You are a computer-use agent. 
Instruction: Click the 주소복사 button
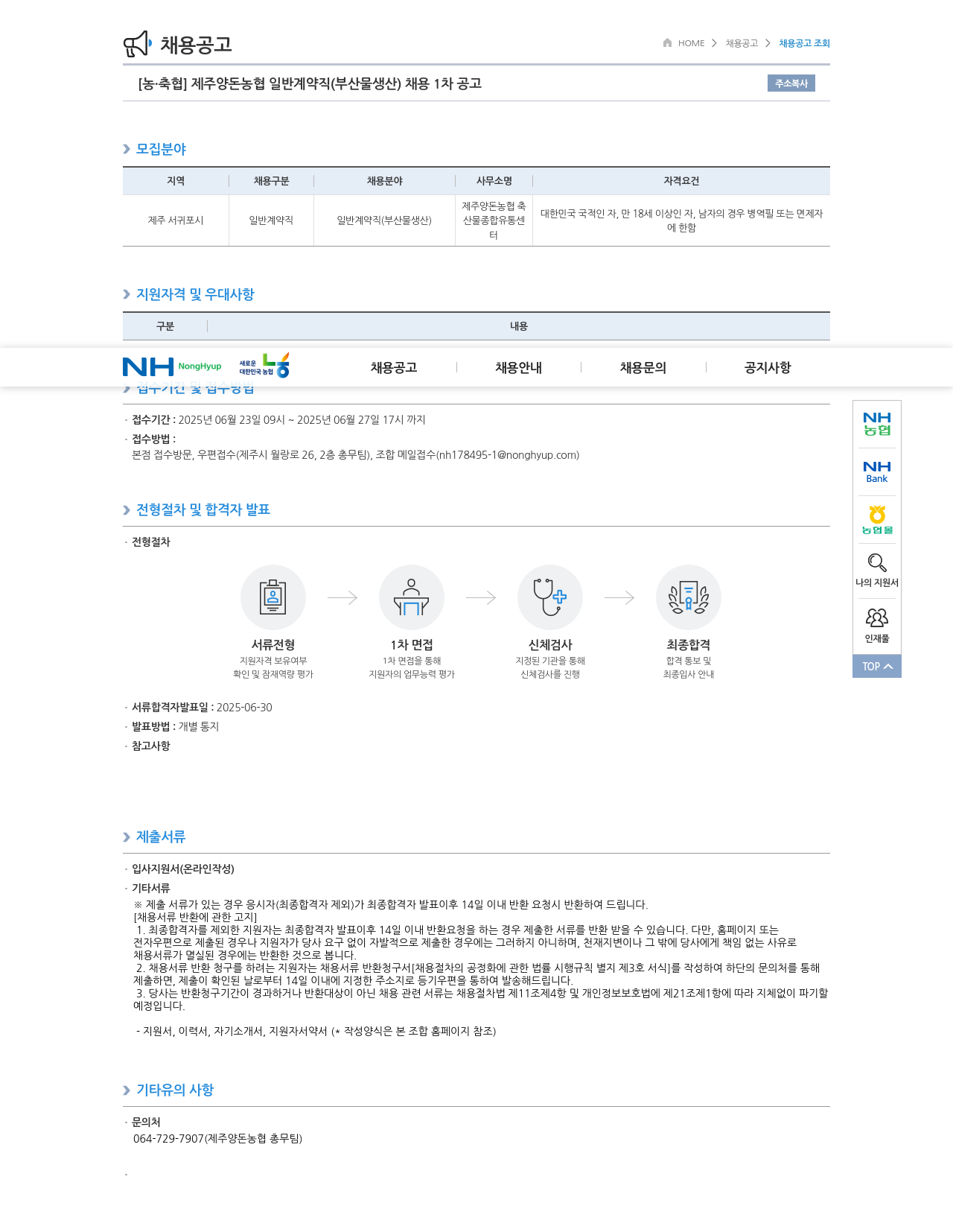coord(791,83)
